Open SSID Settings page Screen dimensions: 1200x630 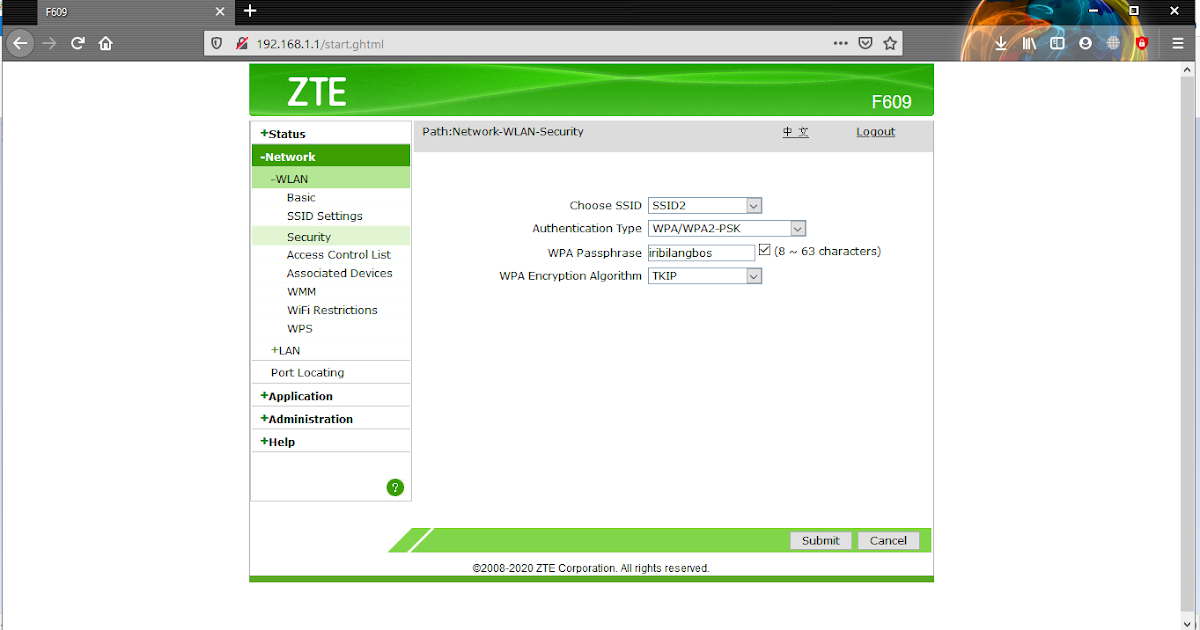pos(325,216)
